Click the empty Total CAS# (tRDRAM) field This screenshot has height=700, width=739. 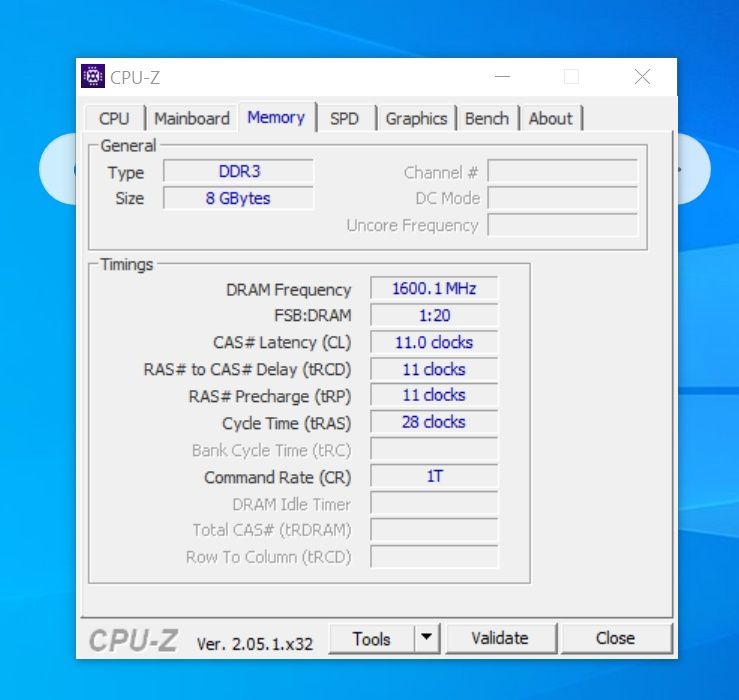434,530
